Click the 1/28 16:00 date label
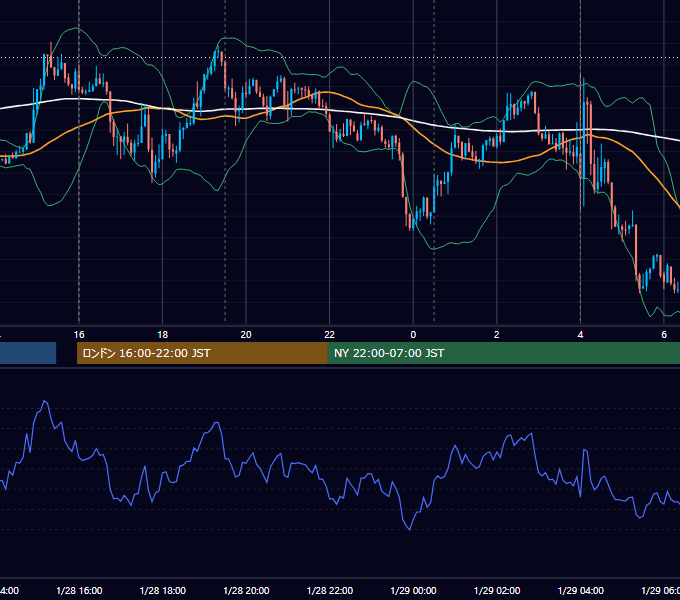The width and height of the screenshot is (680, 600). tap(79, 590)
